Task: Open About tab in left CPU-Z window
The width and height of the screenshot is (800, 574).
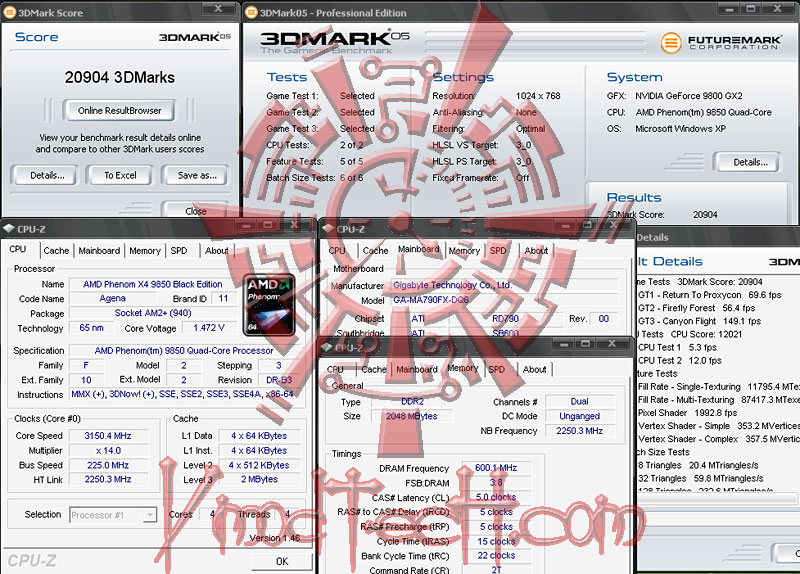Action: coord(216,251)
